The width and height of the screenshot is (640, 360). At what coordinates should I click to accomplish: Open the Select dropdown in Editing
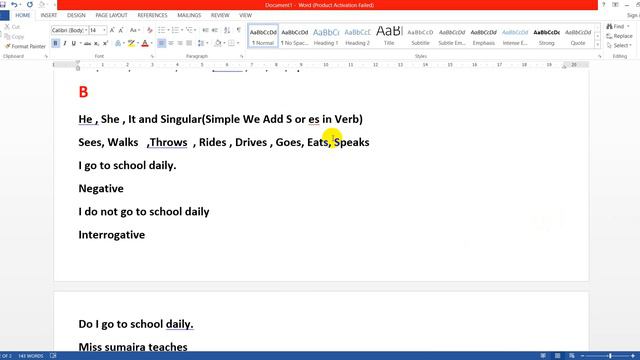[620, 45]
